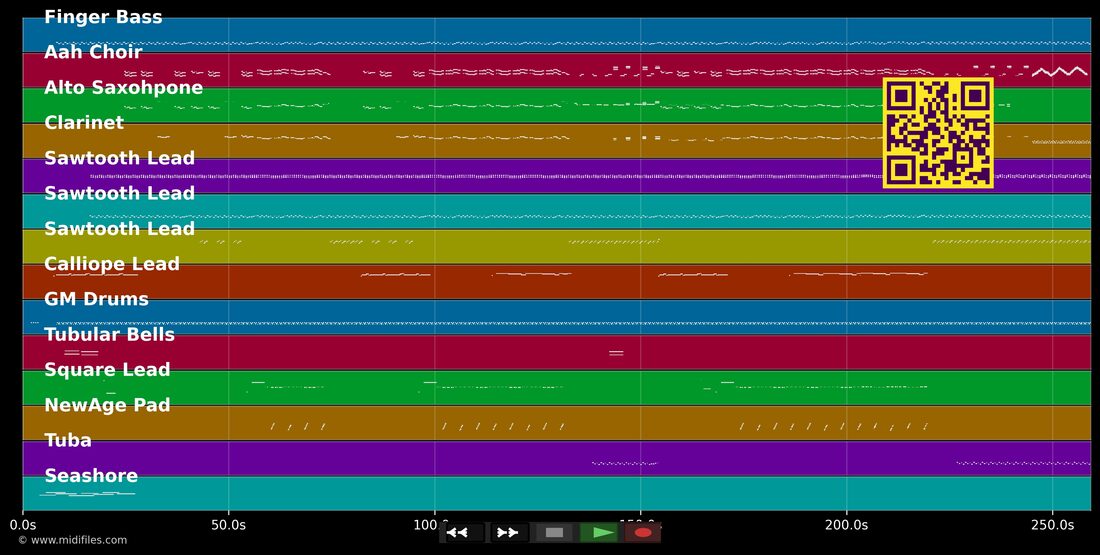This screenshot has height=555, width=1100.
Task: Select the Alto Saxohpone track label
Action: point(123,88)
